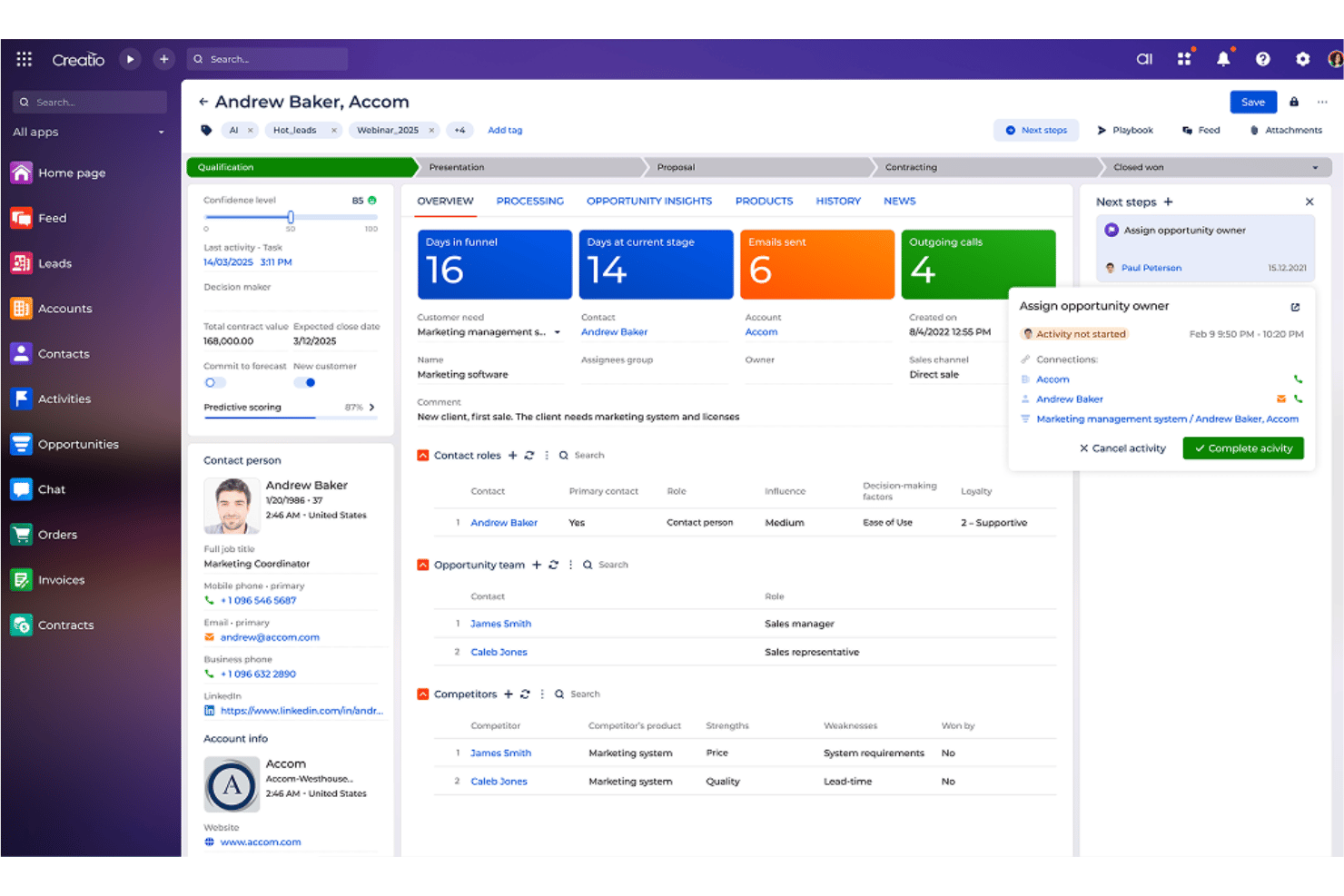Open the Creatio AI assistant icon
This screenshot has height=896, width=1344.
click(x=1144, y=59)
